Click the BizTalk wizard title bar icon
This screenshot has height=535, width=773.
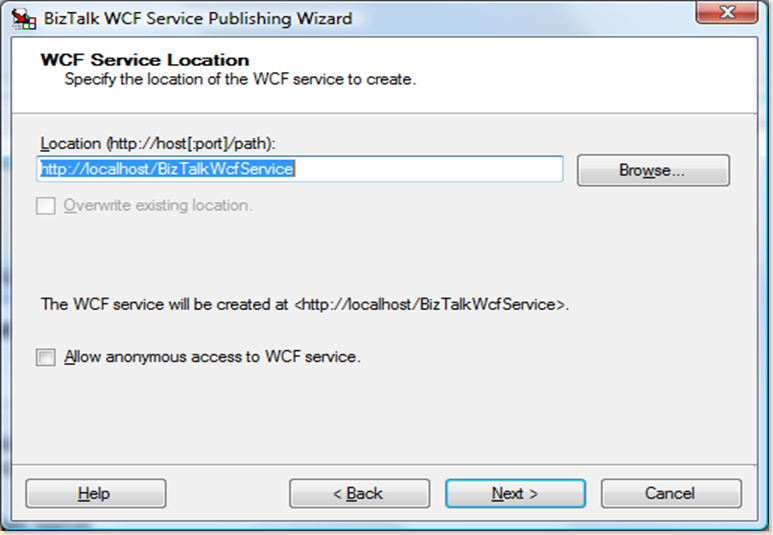click(17, 17)
